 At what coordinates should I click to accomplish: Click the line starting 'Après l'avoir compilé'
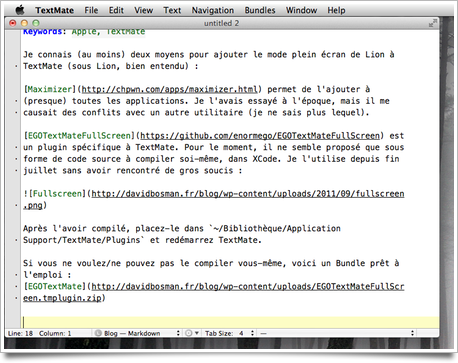[182, 228]
